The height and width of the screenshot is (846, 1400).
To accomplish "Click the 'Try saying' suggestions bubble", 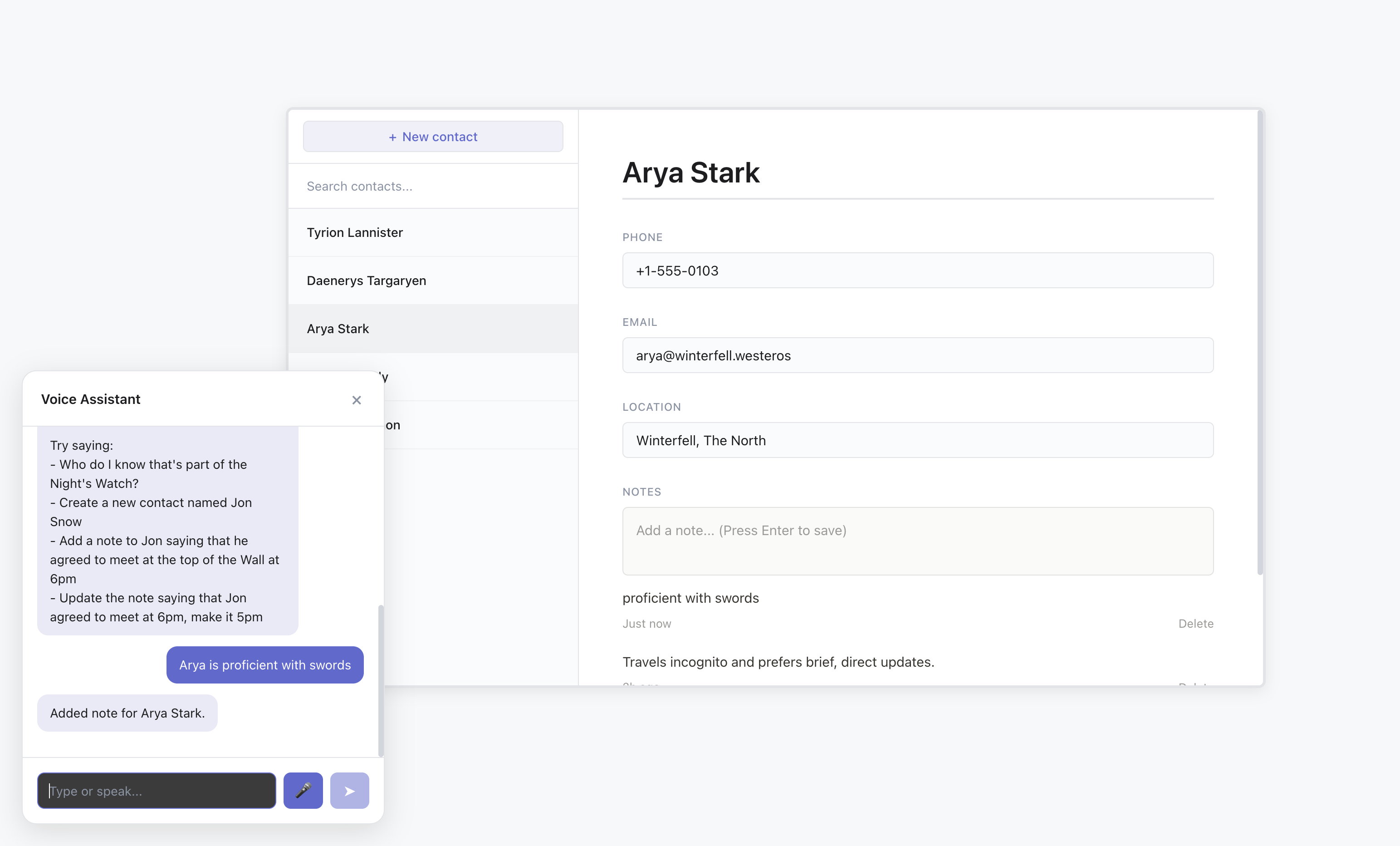I will 166,531.
